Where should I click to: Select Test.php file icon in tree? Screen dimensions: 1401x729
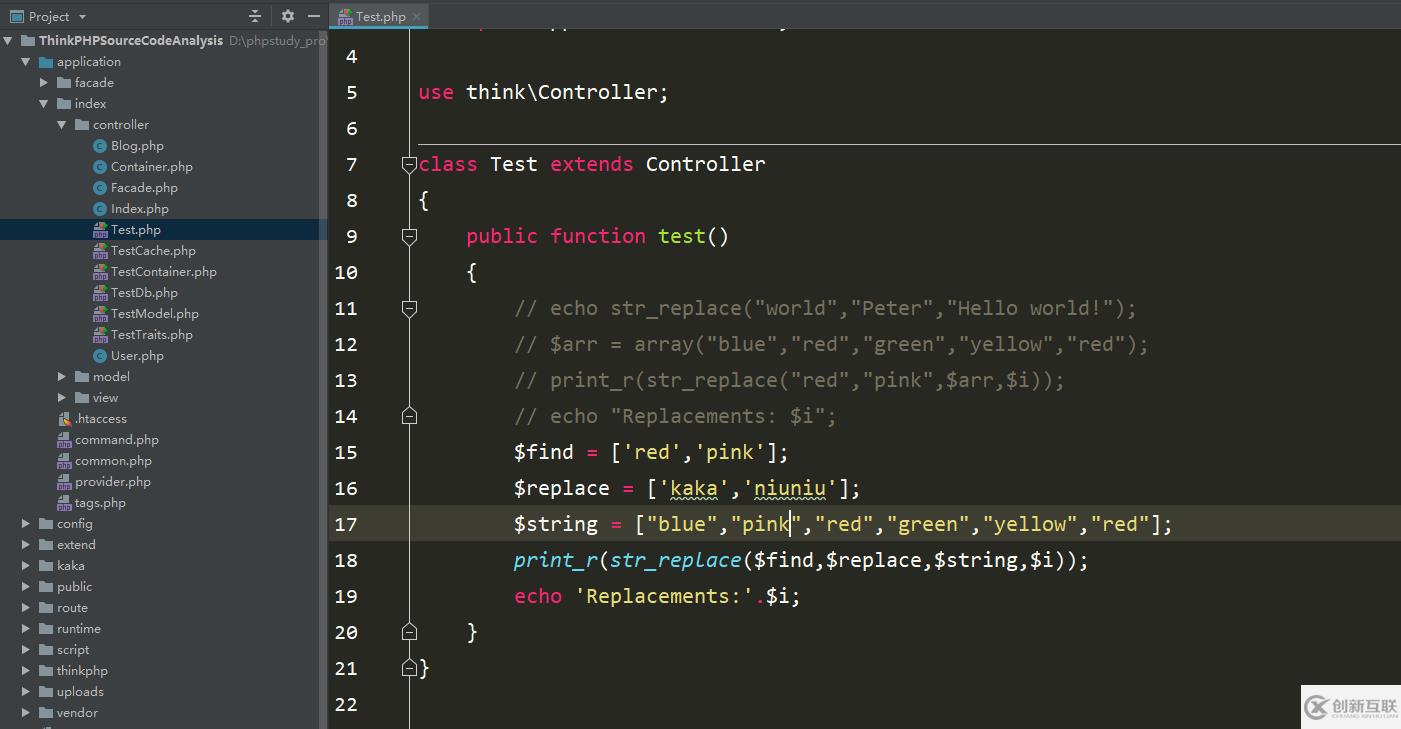[x=100, y=230]
